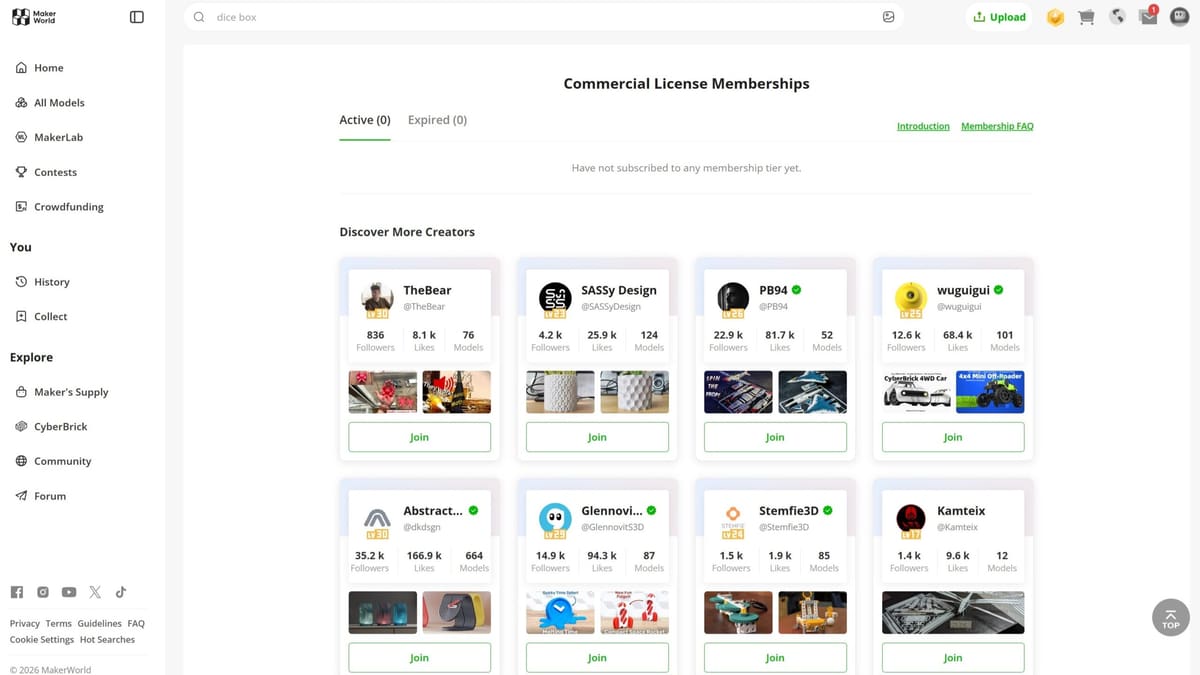Click the globe language icon in header
1200x675 pixels.
[x=1117, y=17]
